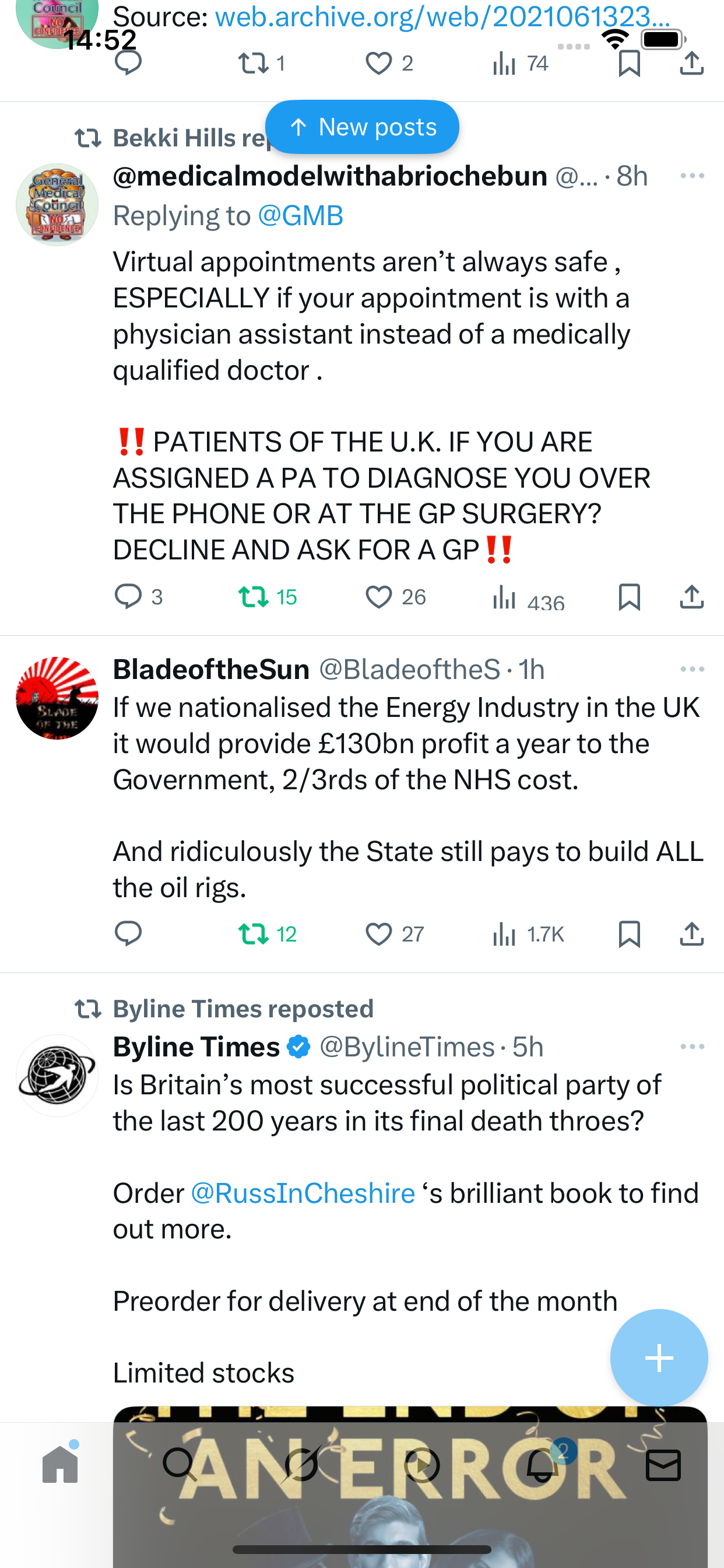The width and height of the screenshot is (724, 1568).
Task: Open the Search tab
Action: click(x=180, y=1465)
